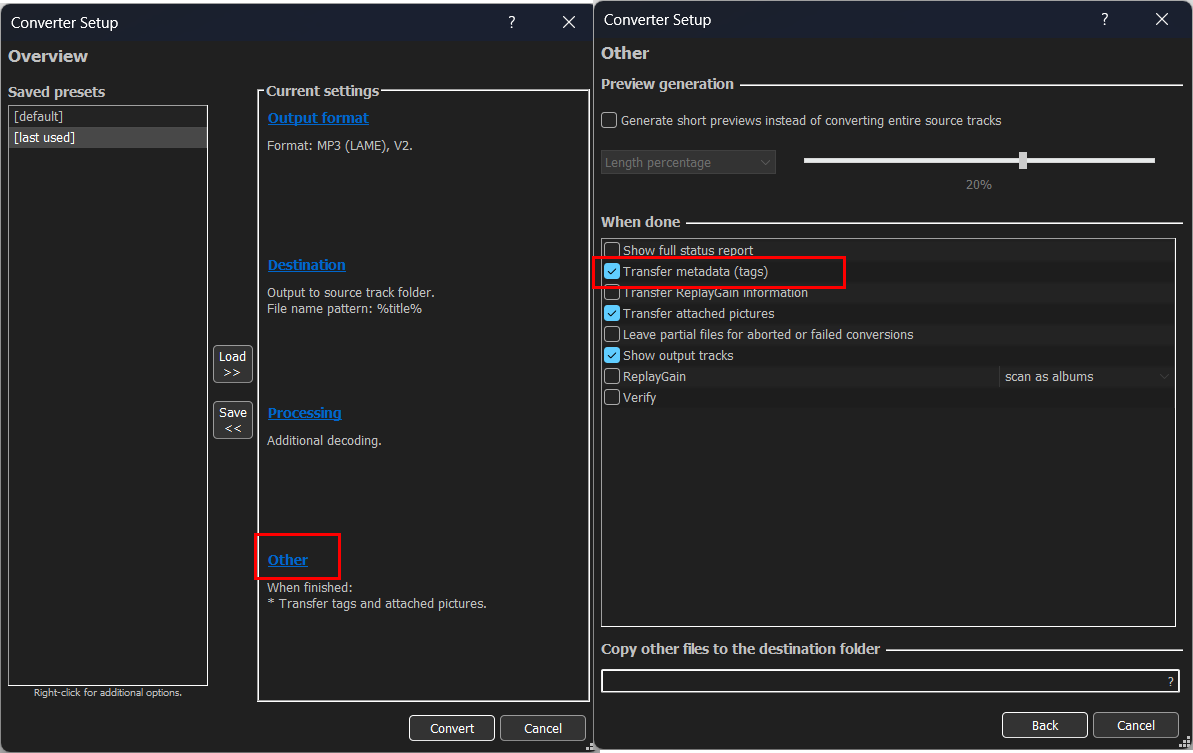Cancel the Other Converter Setup dialog
Screen dimensions: 1193x753
pyautogui.click(x=1136, y=725)
